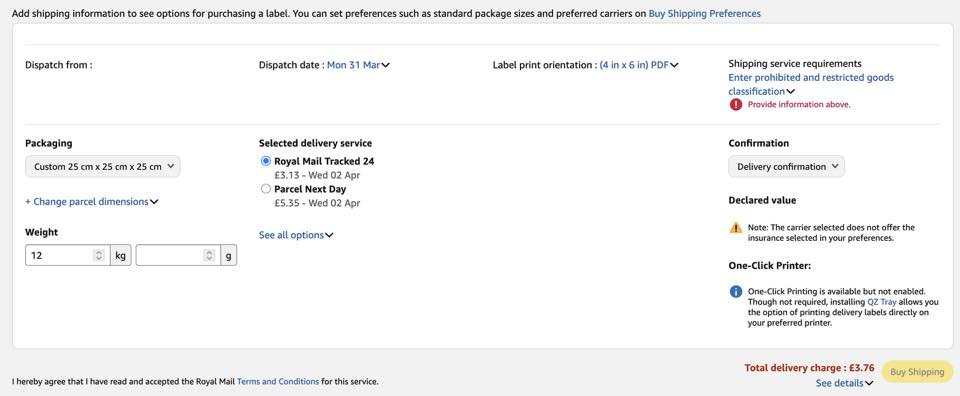Click the Buy Shipping button
960x396 pixels.
(917, 372)
